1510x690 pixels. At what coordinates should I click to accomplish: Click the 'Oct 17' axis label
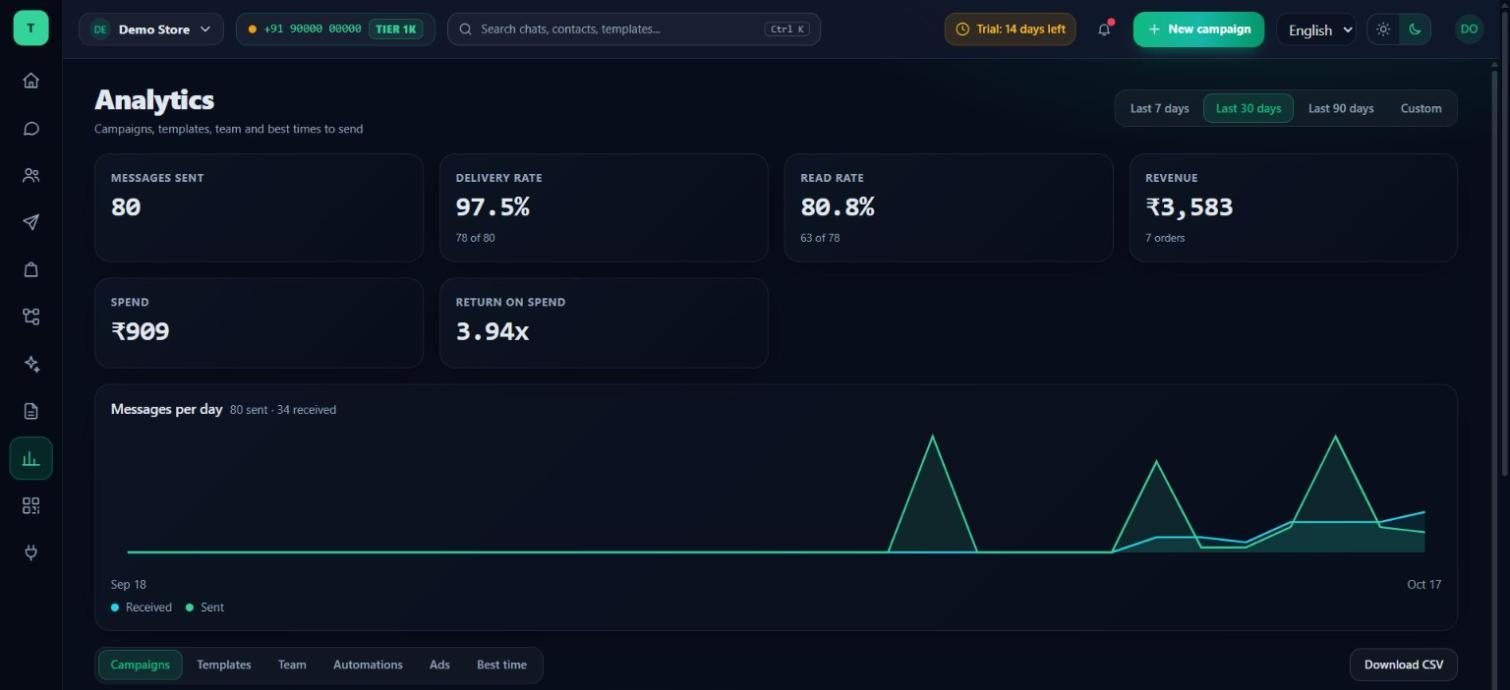click(1424, 584)
